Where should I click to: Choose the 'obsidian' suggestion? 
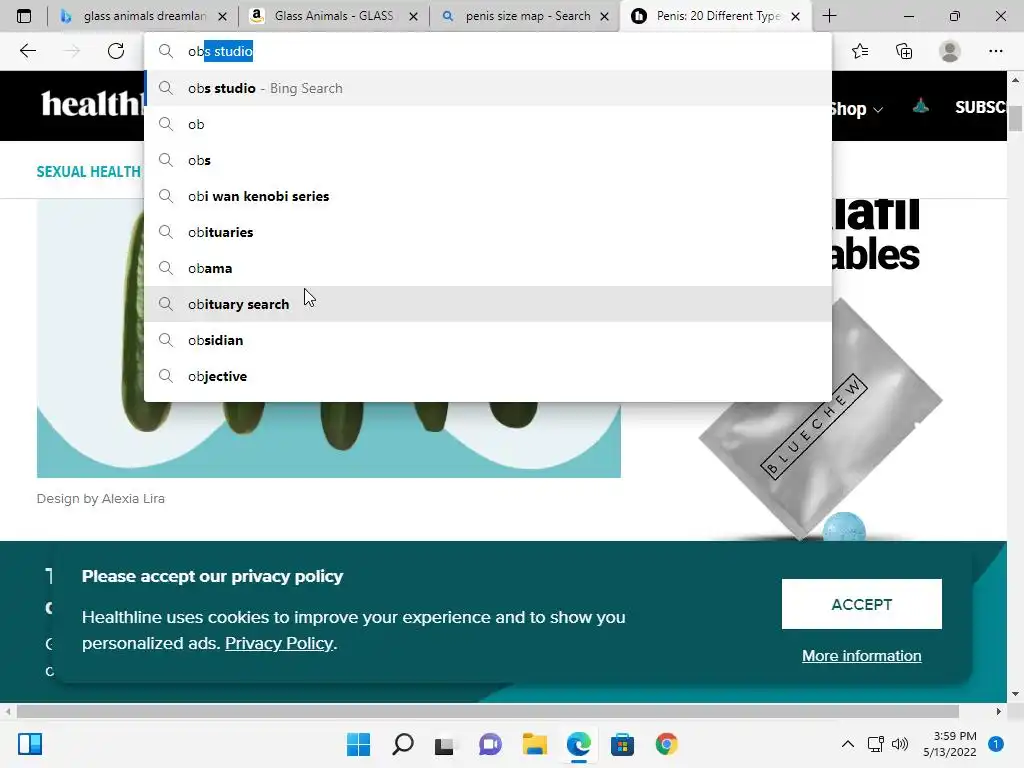(487, 340)
